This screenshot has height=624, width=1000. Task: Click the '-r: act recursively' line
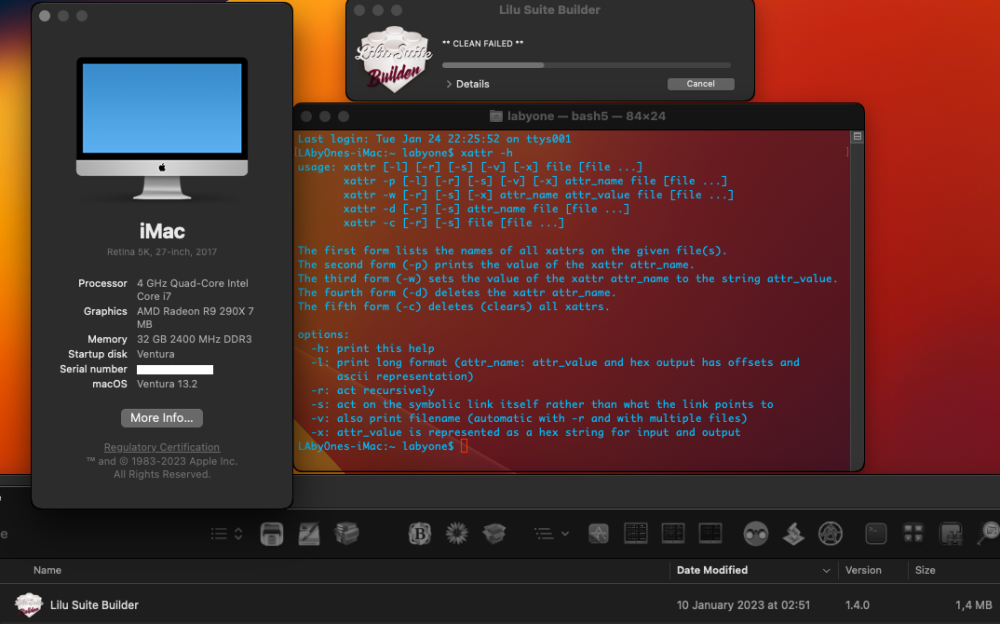click(x=372, y=390)
